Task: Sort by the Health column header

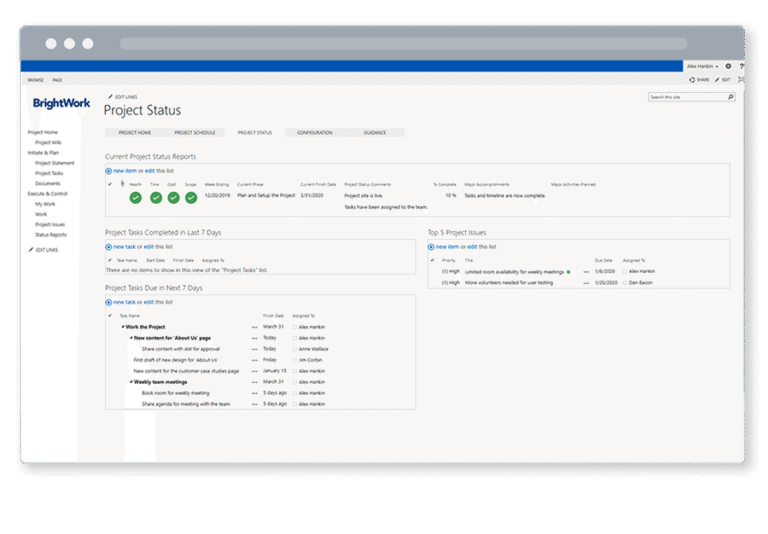Action: point(136,185)
